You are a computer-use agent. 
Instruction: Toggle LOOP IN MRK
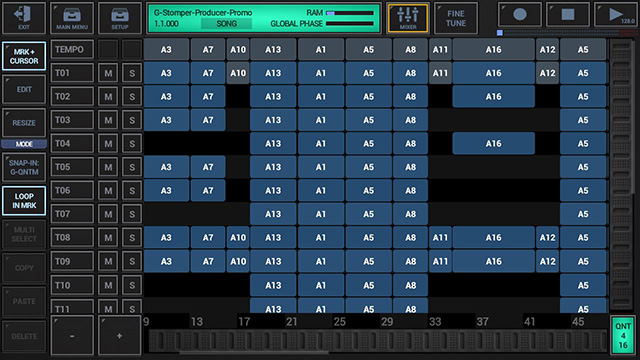24,201
